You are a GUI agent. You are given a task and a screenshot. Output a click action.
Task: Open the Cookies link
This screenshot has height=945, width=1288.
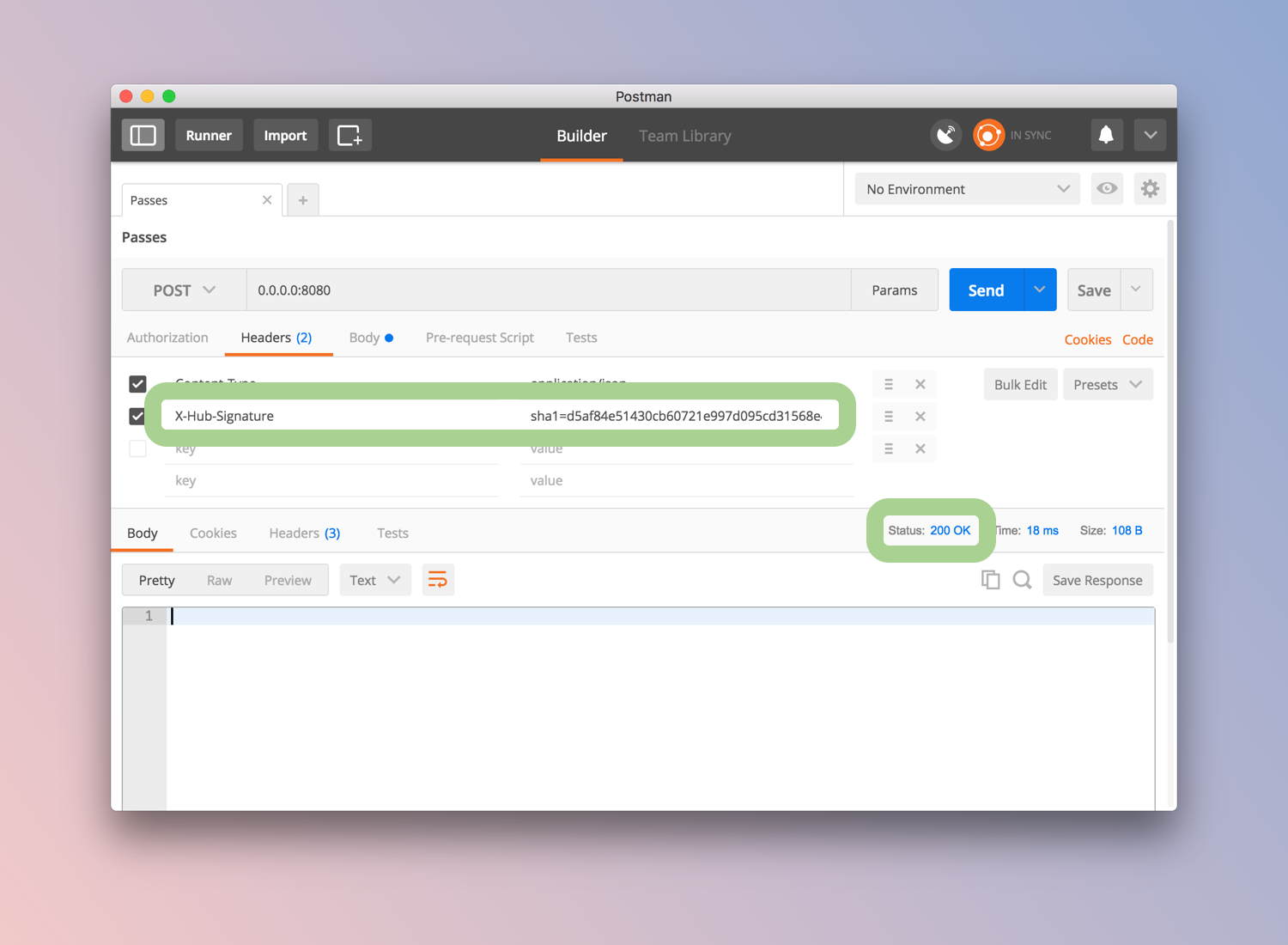pos(1088,339)
